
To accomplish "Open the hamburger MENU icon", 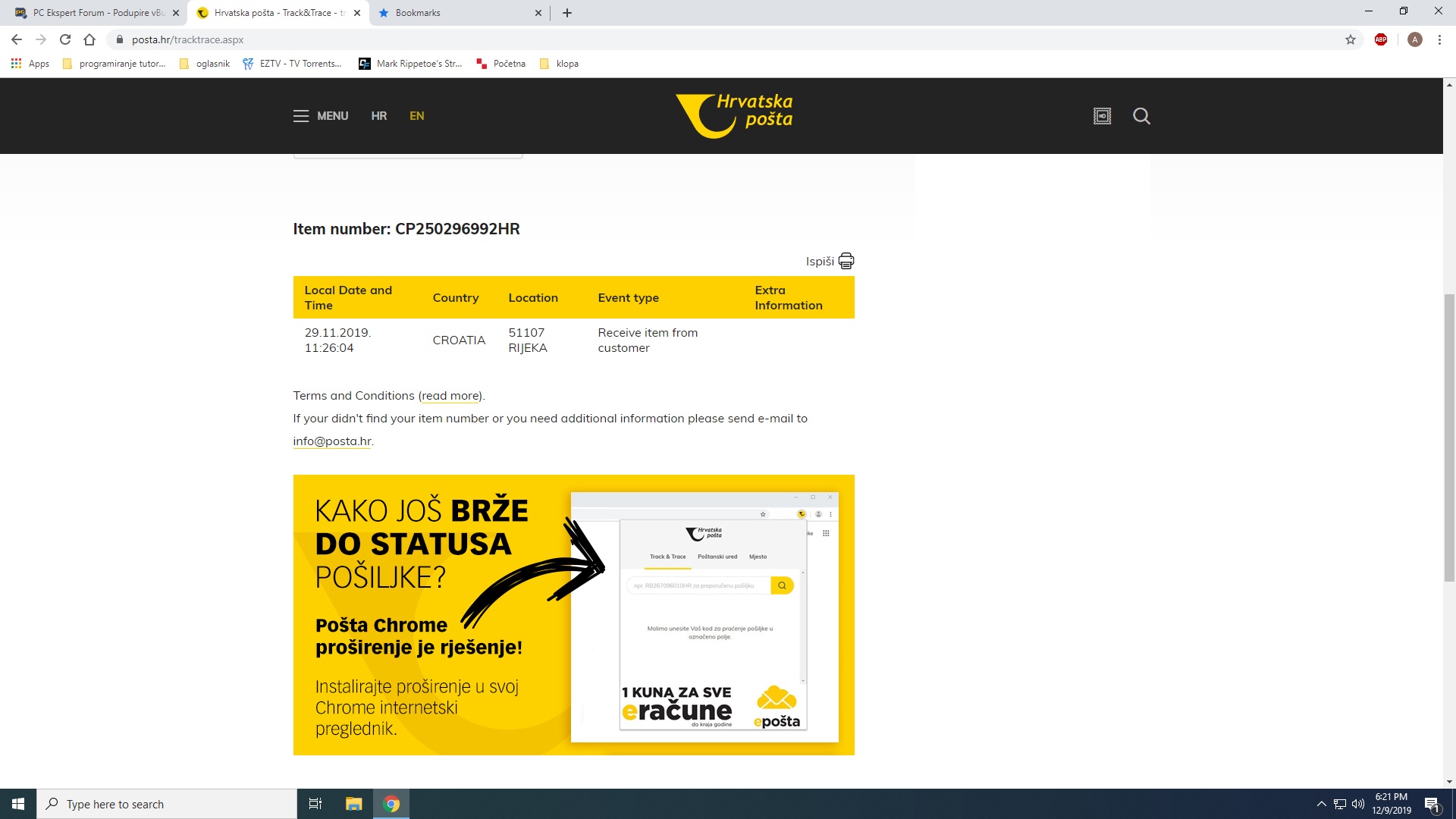I will point(301,116).
